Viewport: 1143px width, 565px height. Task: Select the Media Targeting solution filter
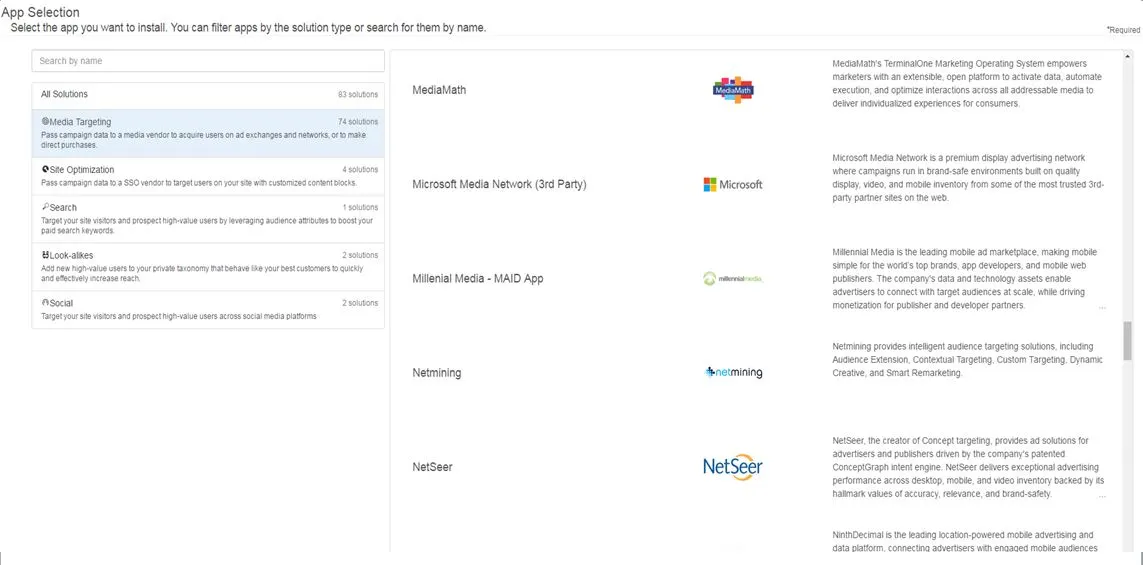[x=208, y=133]
